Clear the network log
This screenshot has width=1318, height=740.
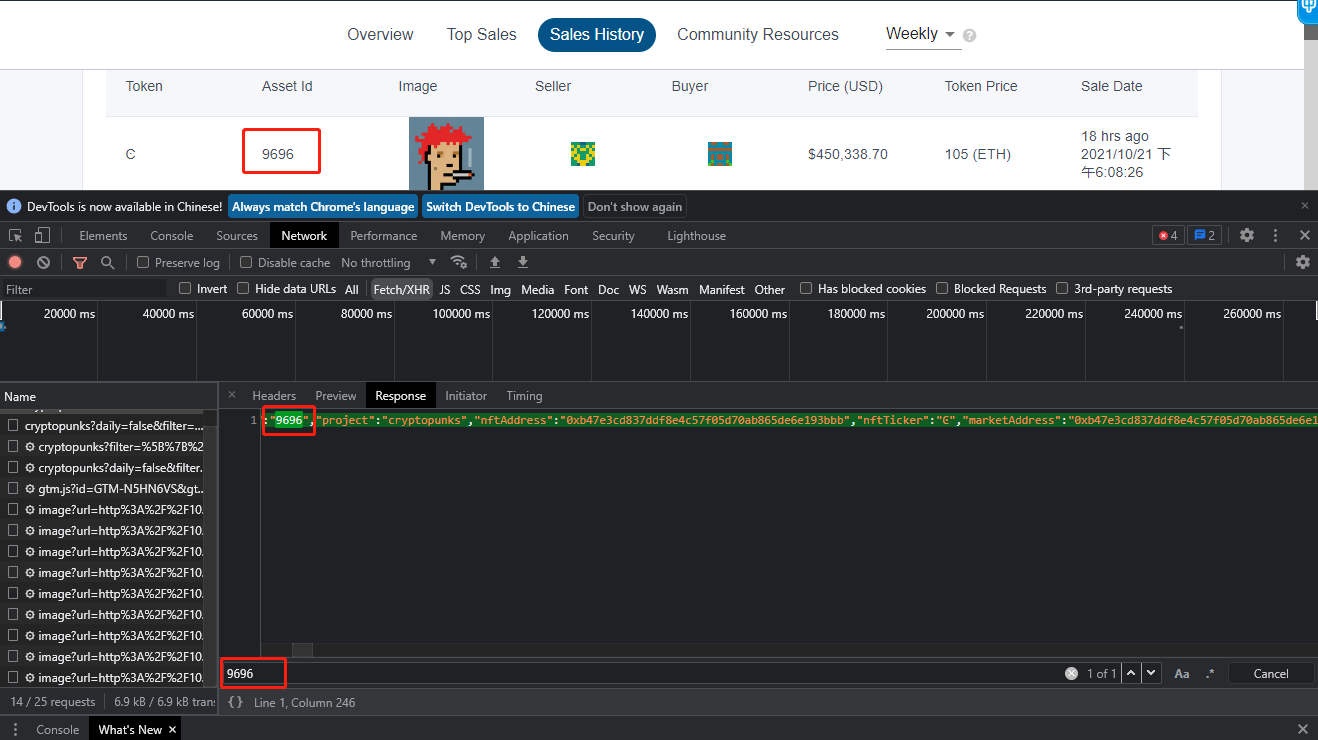click(x=43, y=262)
